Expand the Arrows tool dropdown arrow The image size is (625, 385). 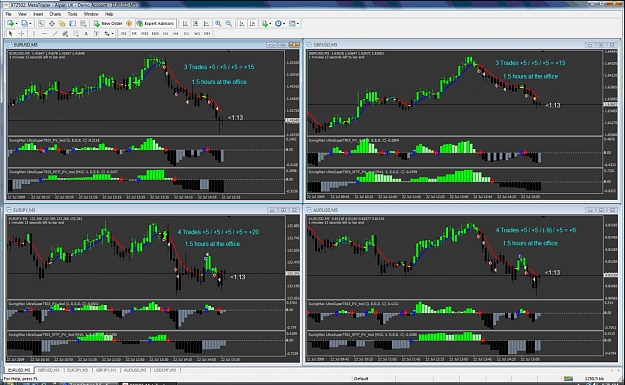[112, 33]
